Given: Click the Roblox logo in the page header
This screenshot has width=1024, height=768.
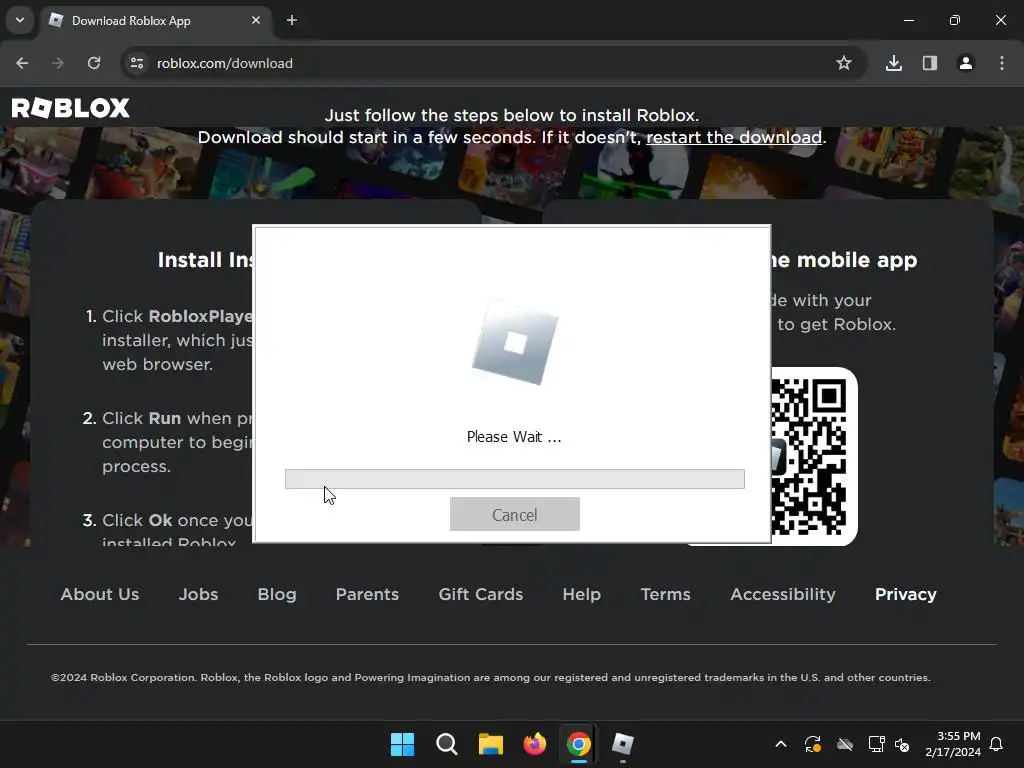Looking at the screenshot, I should click(71, 108).
